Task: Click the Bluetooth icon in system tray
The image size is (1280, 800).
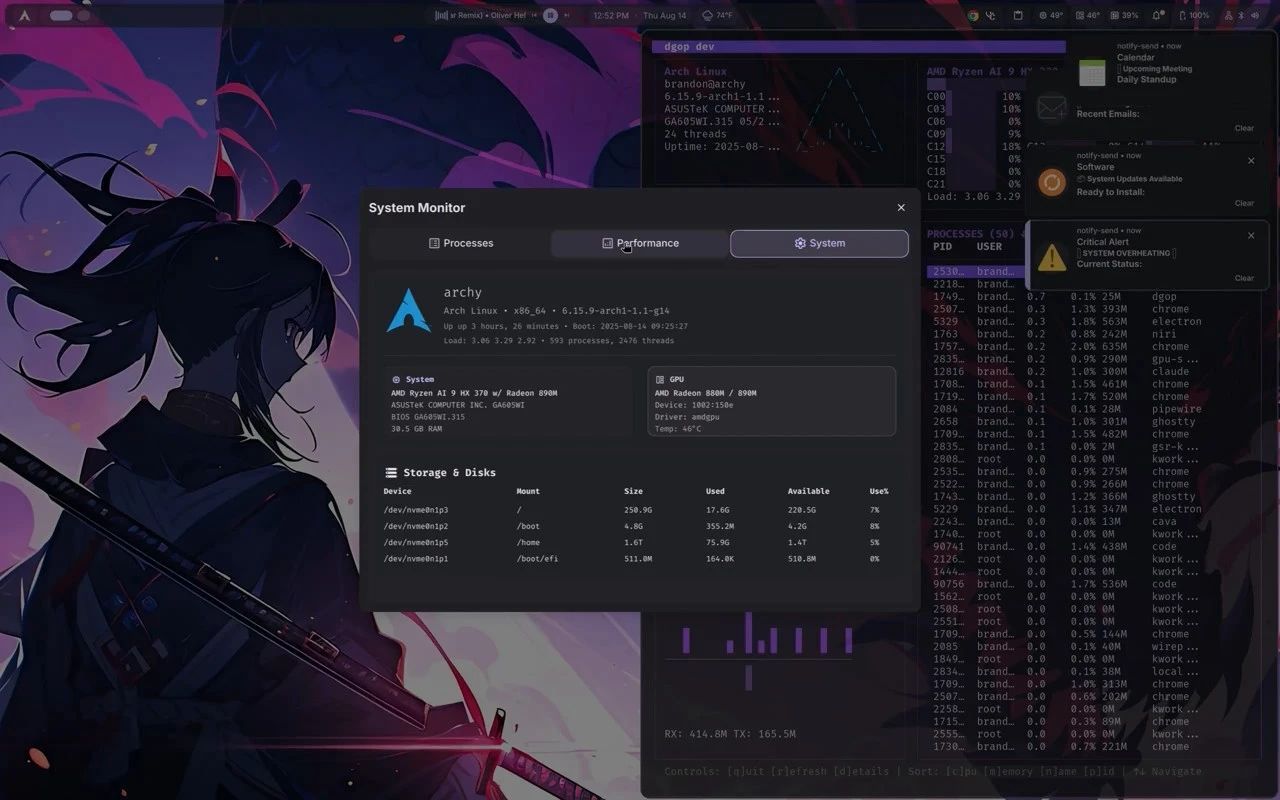Action: (1240, 16)
